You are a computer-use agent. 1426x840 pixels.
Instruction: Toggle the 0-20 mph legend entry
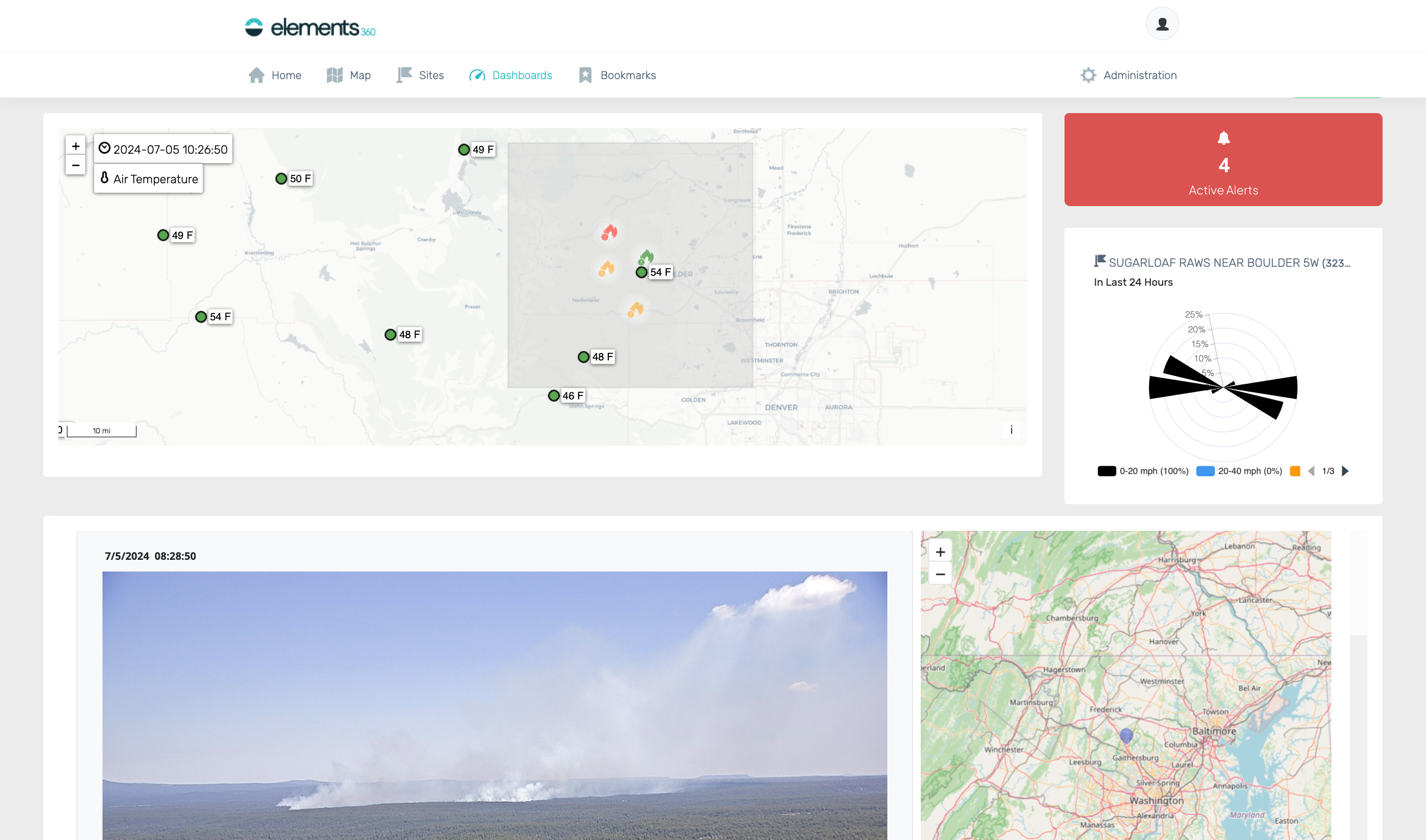1142,471
